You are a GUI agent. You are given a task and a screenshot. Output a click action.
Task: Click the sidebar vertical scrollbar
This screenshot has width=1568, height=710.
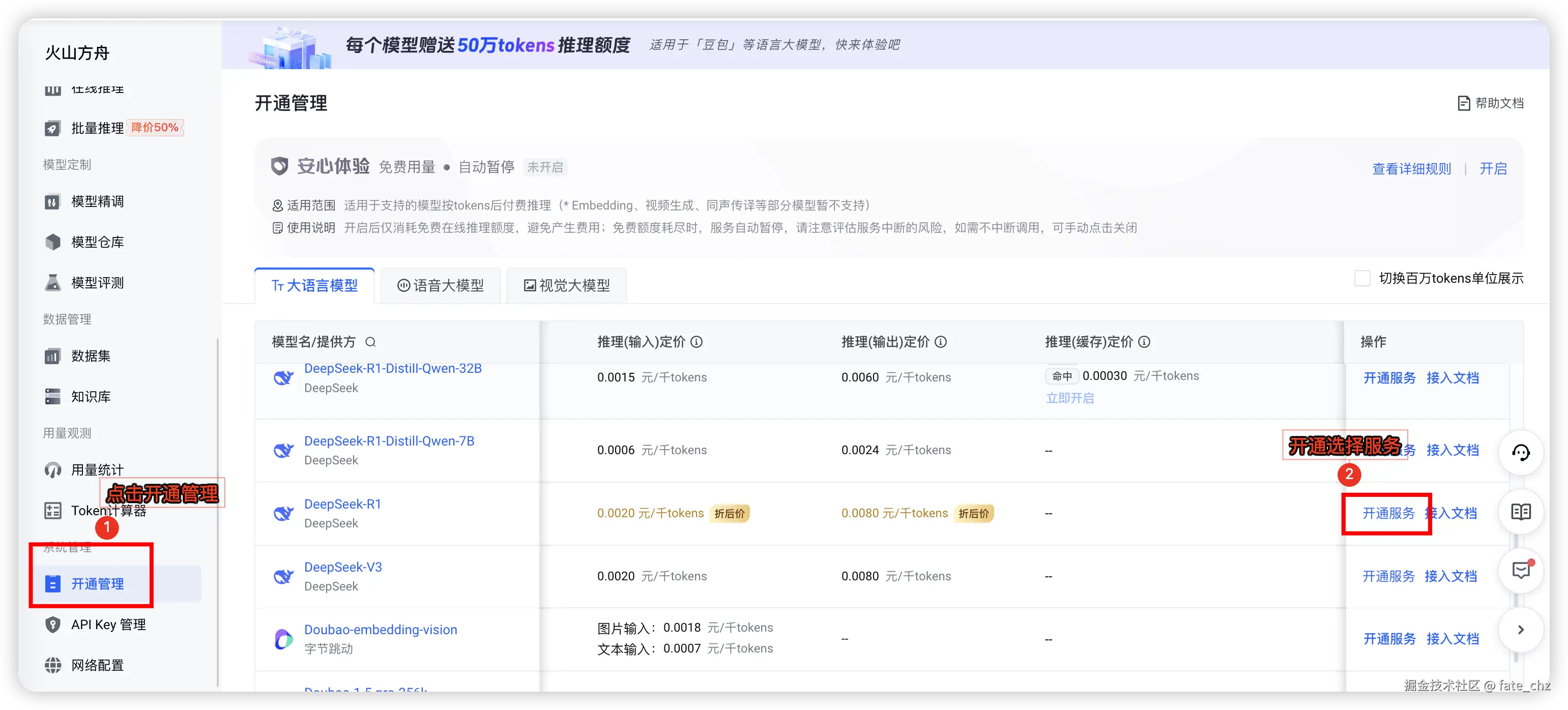tap(217, 511)
